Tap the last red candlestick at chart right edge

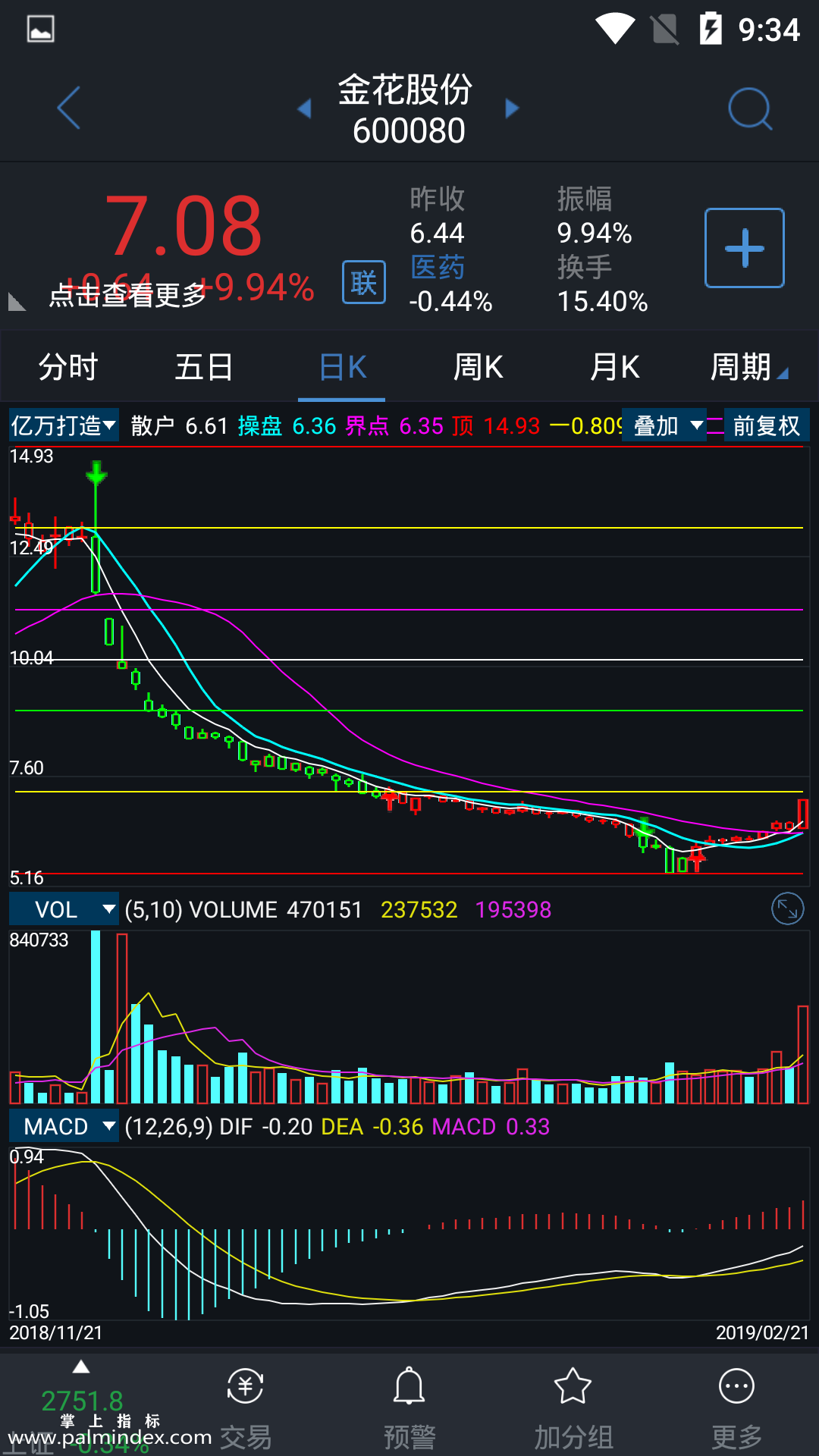click(802, 814)
